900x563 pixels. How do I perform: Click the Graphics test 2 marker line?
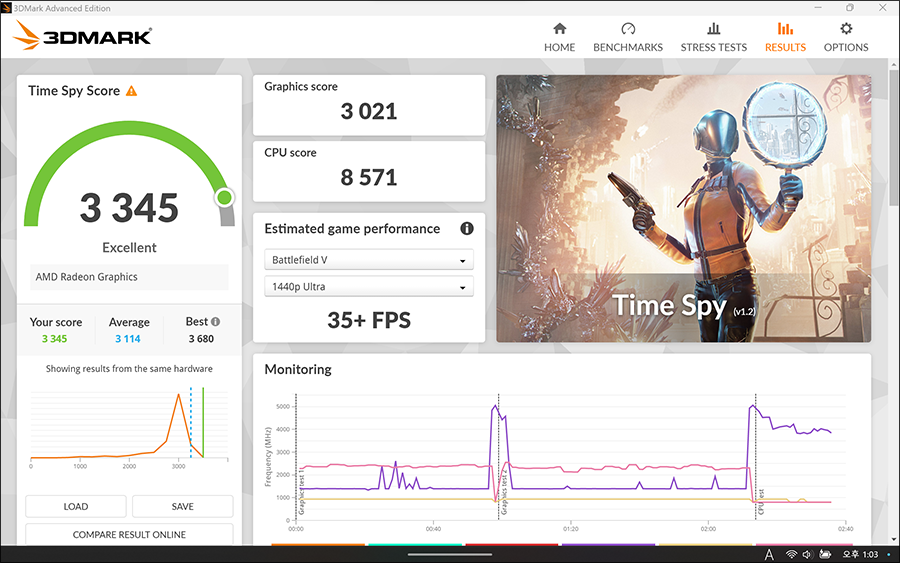click(x=499, y=456)
